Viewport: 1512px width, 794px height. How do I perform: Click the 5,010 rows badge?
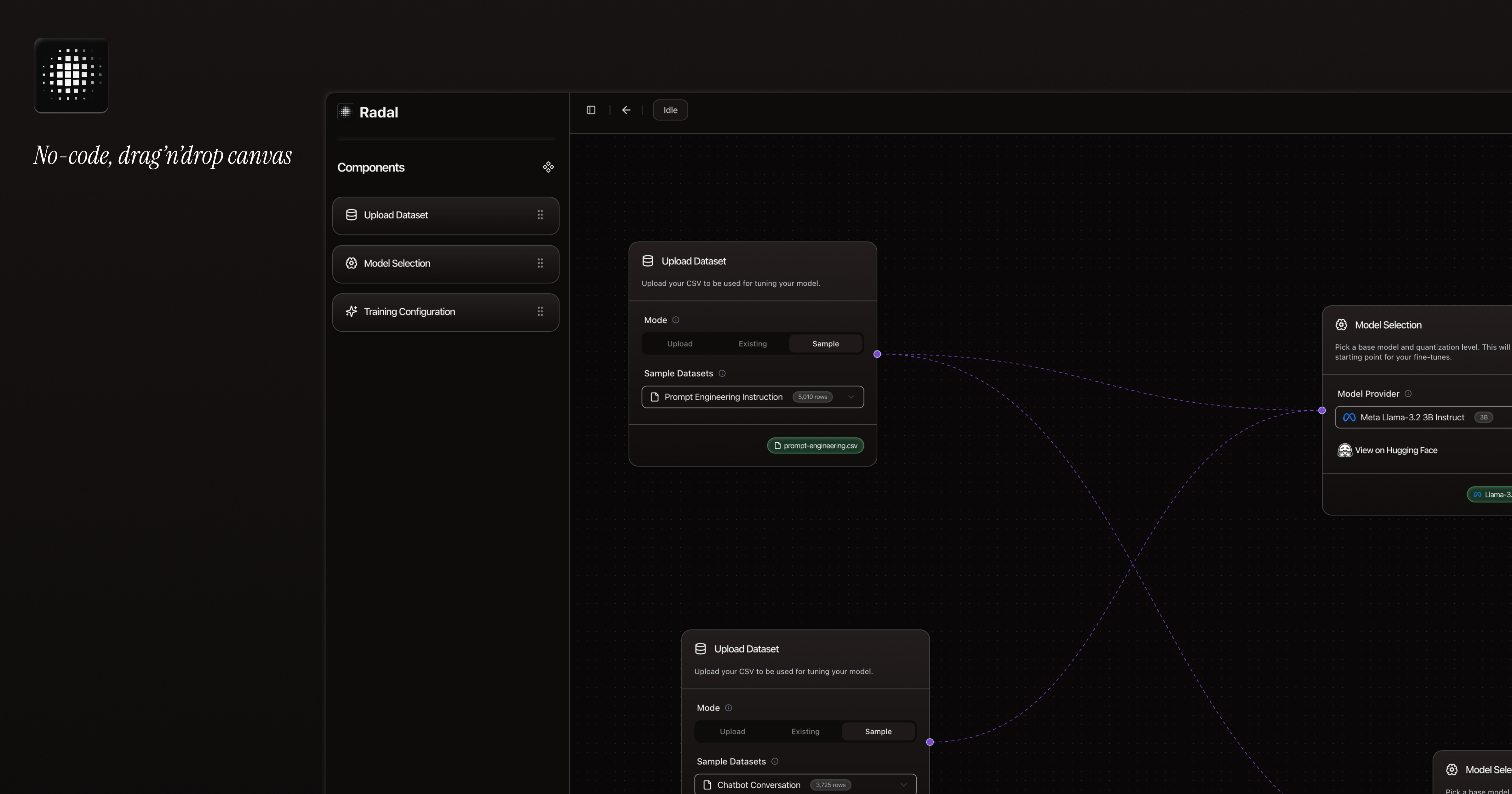coord(812,397)
